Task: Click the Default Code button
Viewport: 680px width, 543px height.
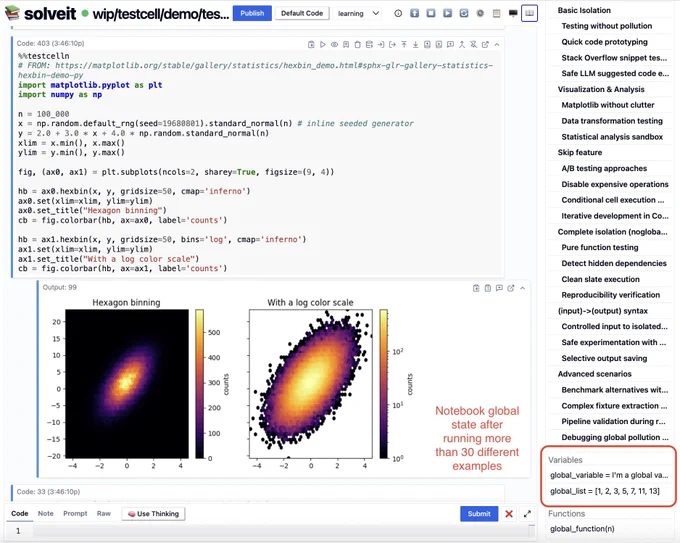Action: click(x=302, y=13)
